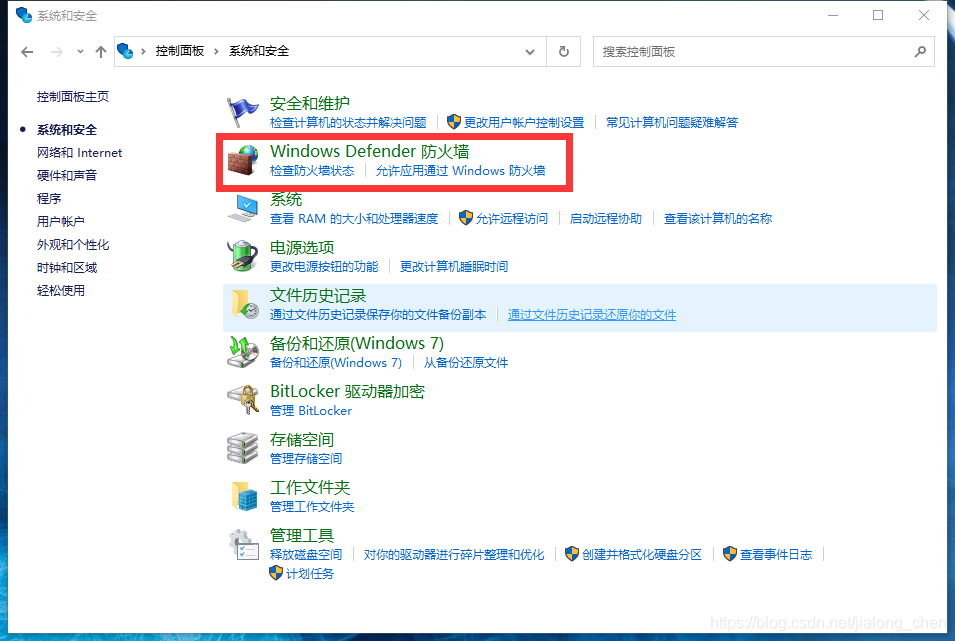Open the 电源选项 battery icon
Viewport: 955px width, 641px height.
[242, 256]
